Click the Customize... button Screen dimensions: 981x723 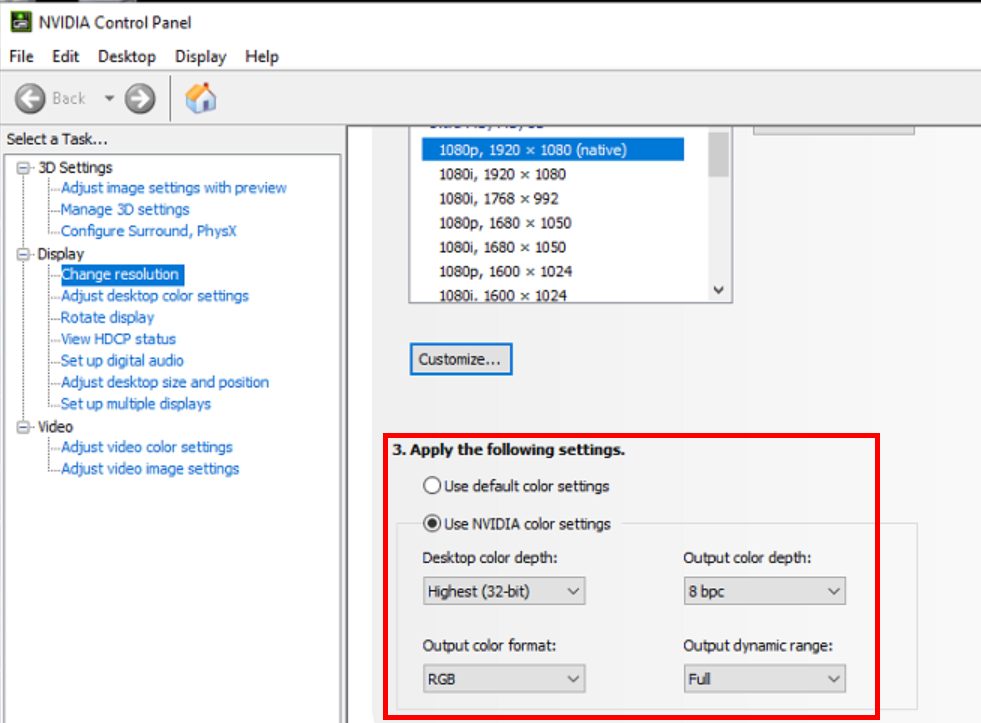[461, 359]
